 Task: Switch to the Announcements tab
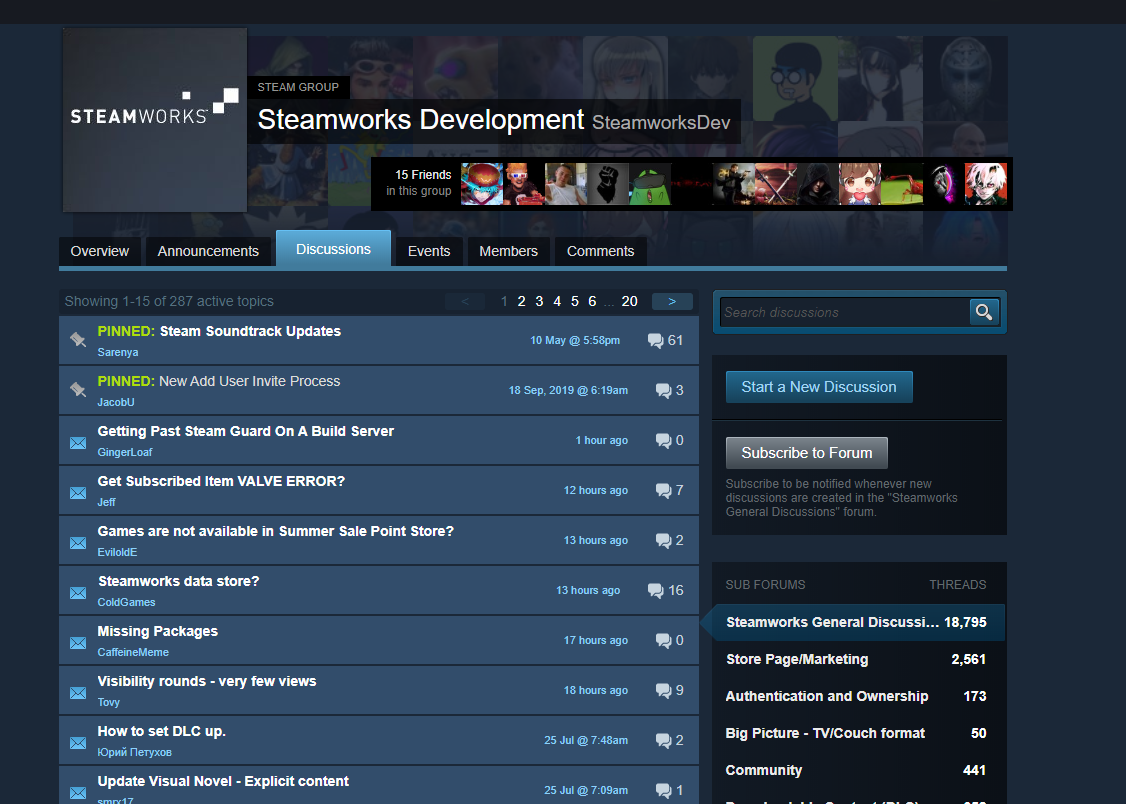(x=208, y=251)
